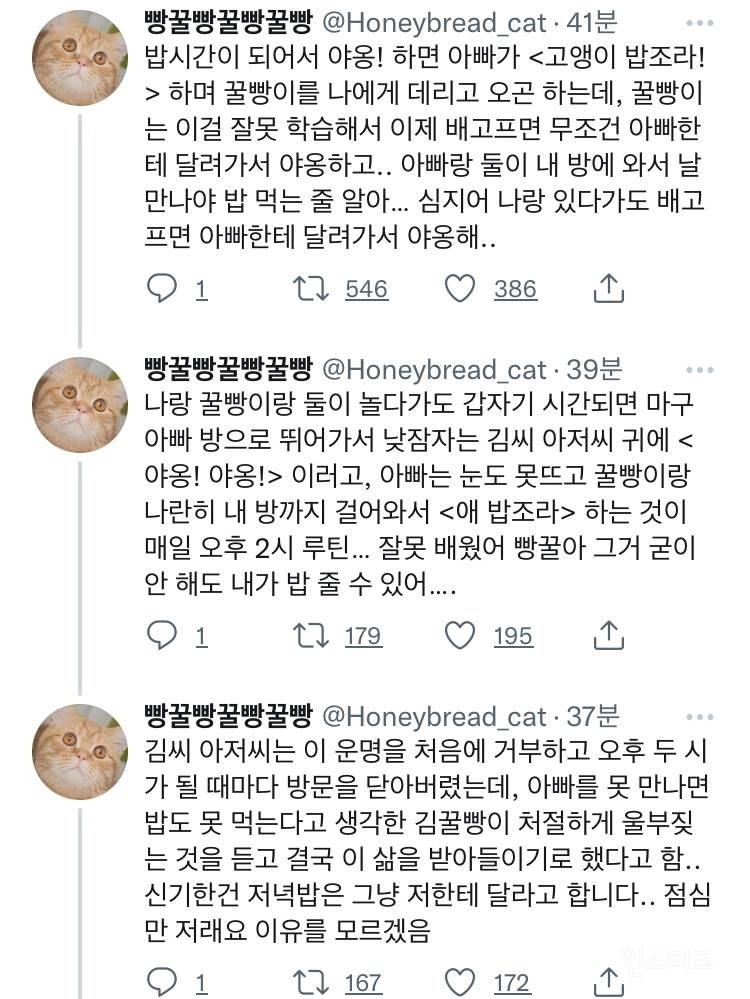The image size is (750, 999).
Task: Share the third tweet (37분)
Action: (x=608, y=982)
